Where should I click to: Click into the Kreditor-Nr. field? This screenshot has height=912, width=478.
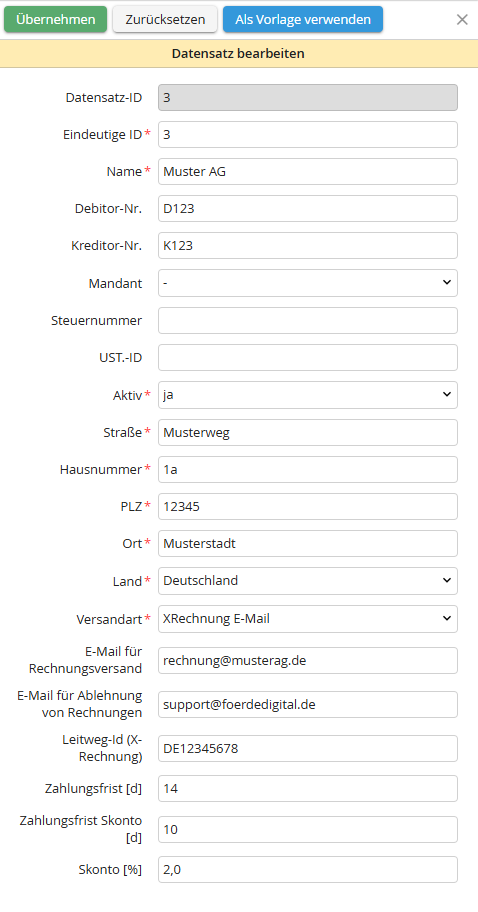[x=308, y=246]
